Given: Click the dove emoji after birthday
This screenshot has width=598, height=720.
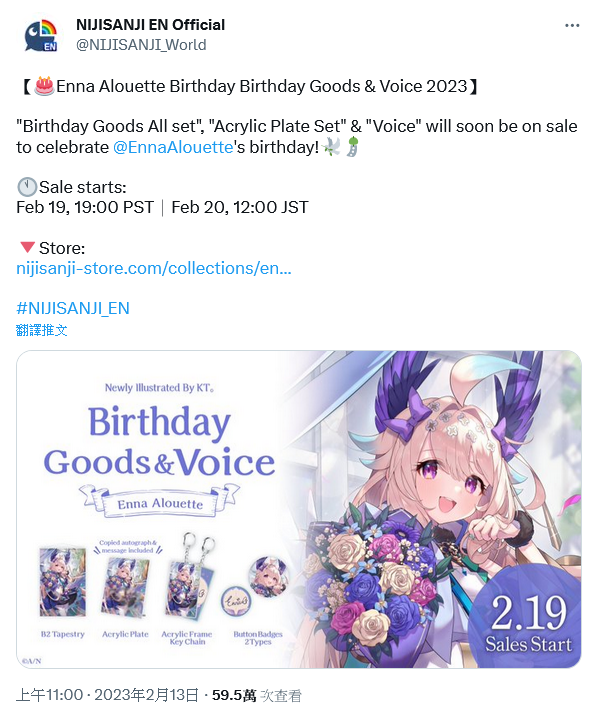Looking at the screenshot, I should pos(332,147).
